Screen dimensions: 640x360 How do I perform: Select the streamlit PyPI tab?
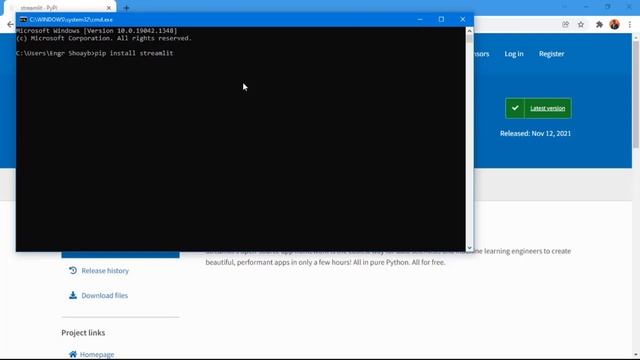coord(61,8)
